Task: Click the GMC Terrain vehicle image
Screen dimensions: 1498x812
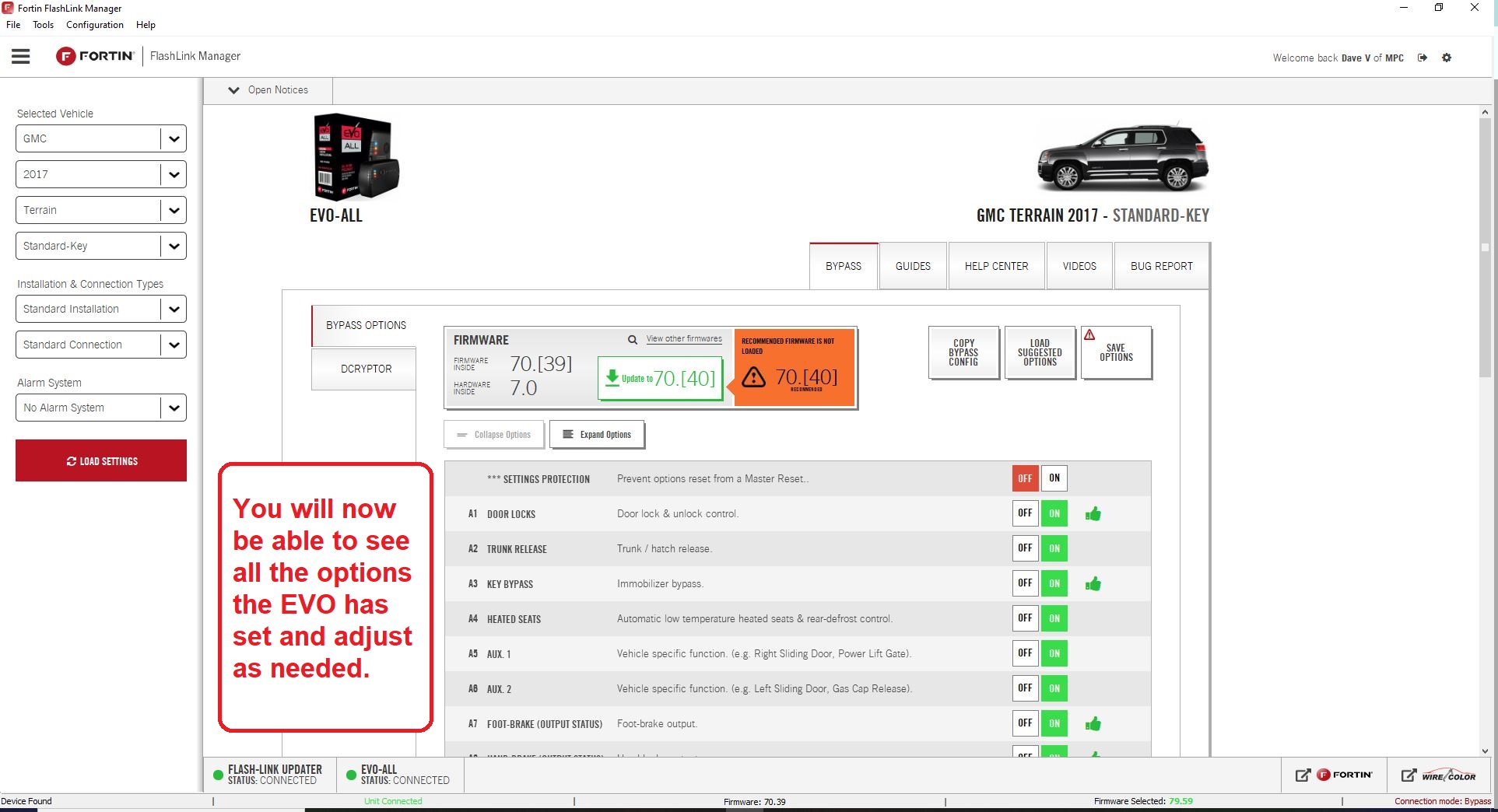Action: [x=1123, y=159]
